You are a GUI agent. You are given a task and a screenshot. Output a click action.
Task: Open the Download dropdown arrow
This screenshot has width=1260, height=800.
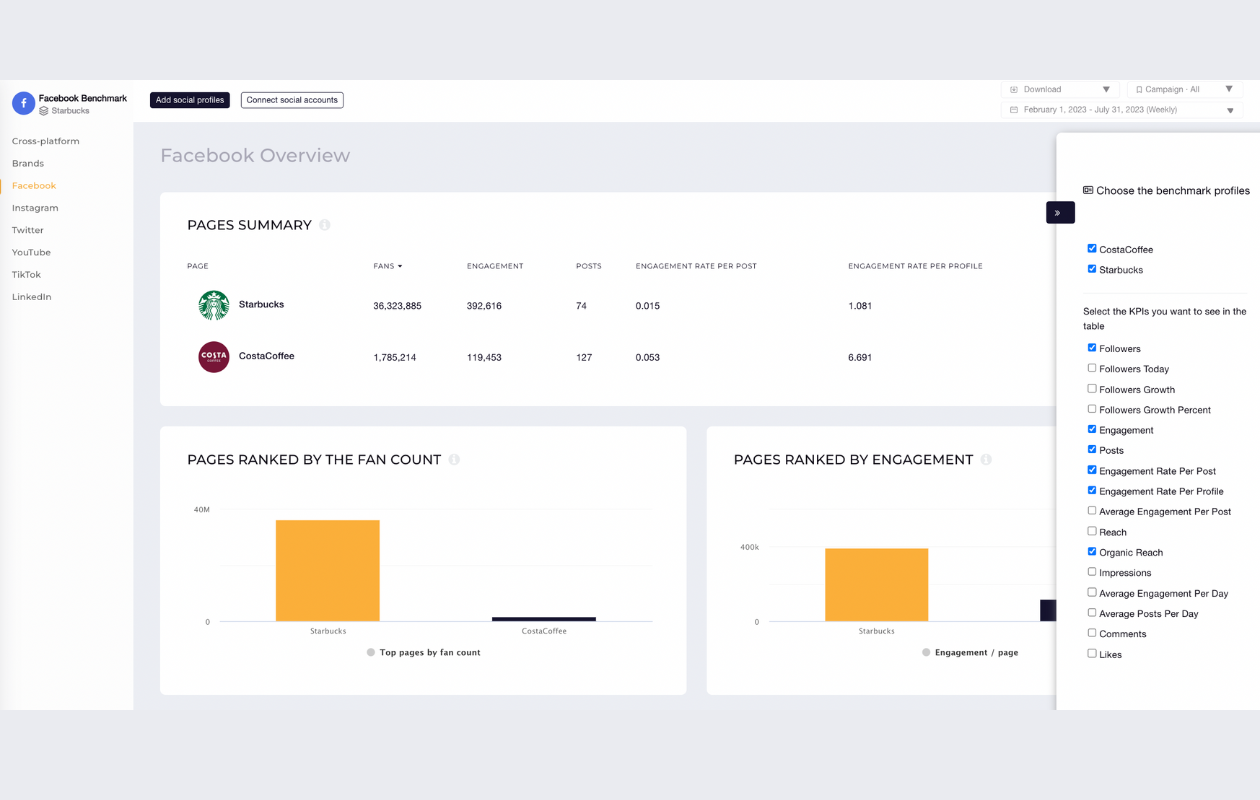coord(1106,90)
